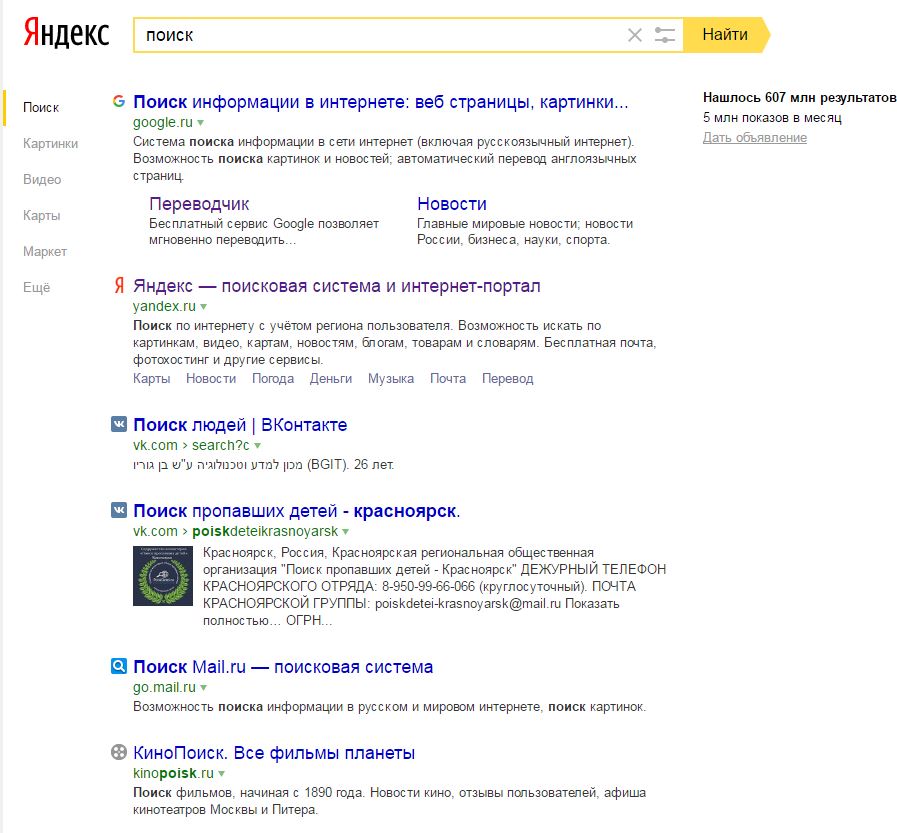Switch to Маркет tab

click(45, 252)
